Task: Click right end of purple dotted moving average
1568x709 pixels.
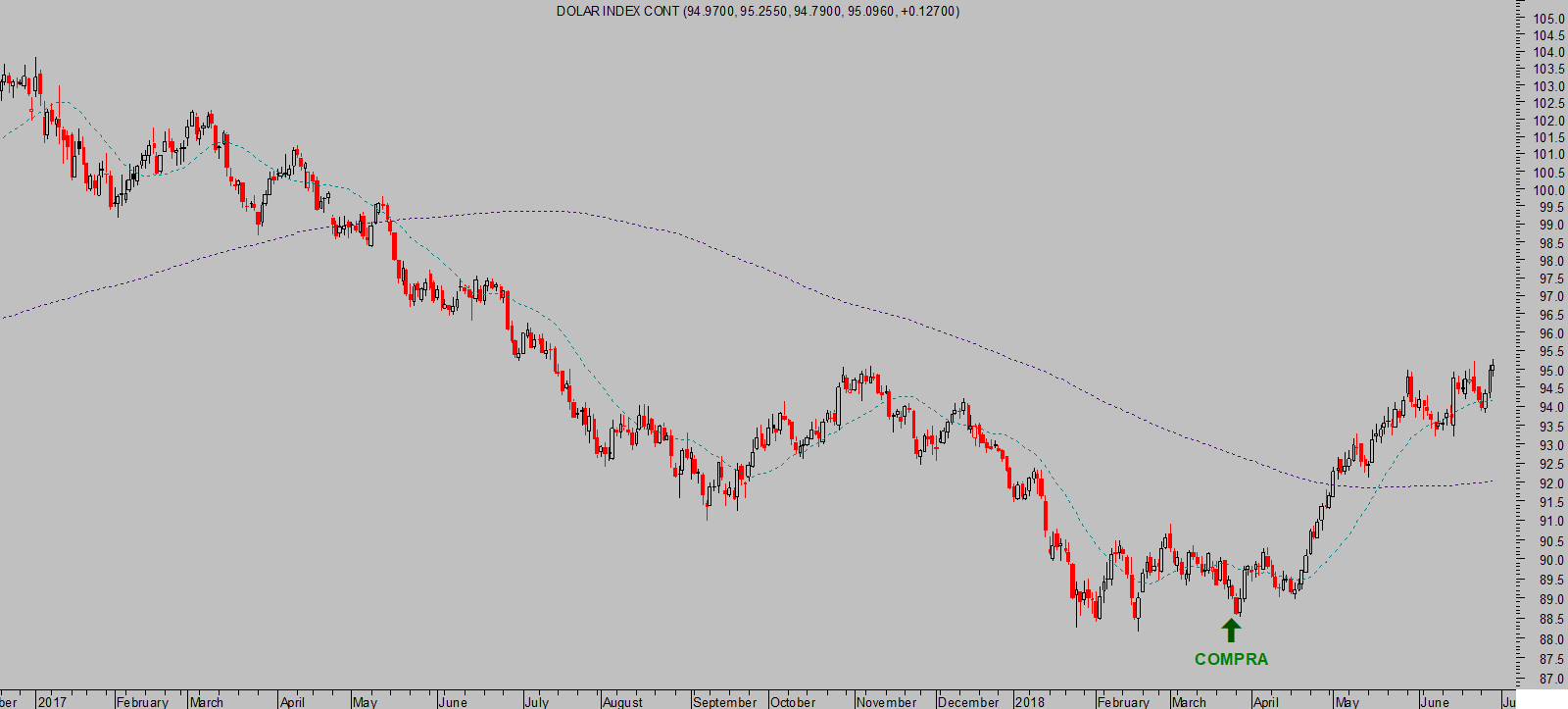Action: point(1491,481)
